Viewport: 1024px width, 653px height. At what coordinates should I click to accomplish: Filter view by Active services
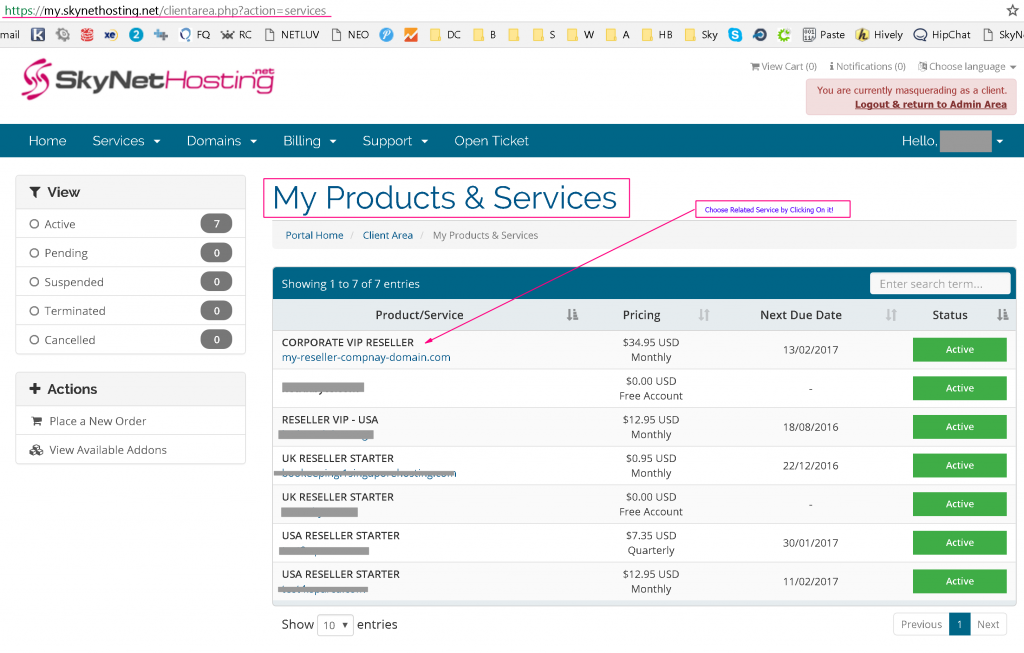pyautogui.click(x=131, y=224)
